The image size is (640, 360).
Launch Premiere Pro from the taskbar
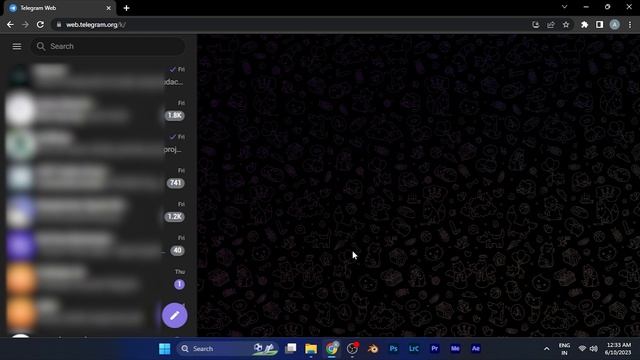point(435,349)
